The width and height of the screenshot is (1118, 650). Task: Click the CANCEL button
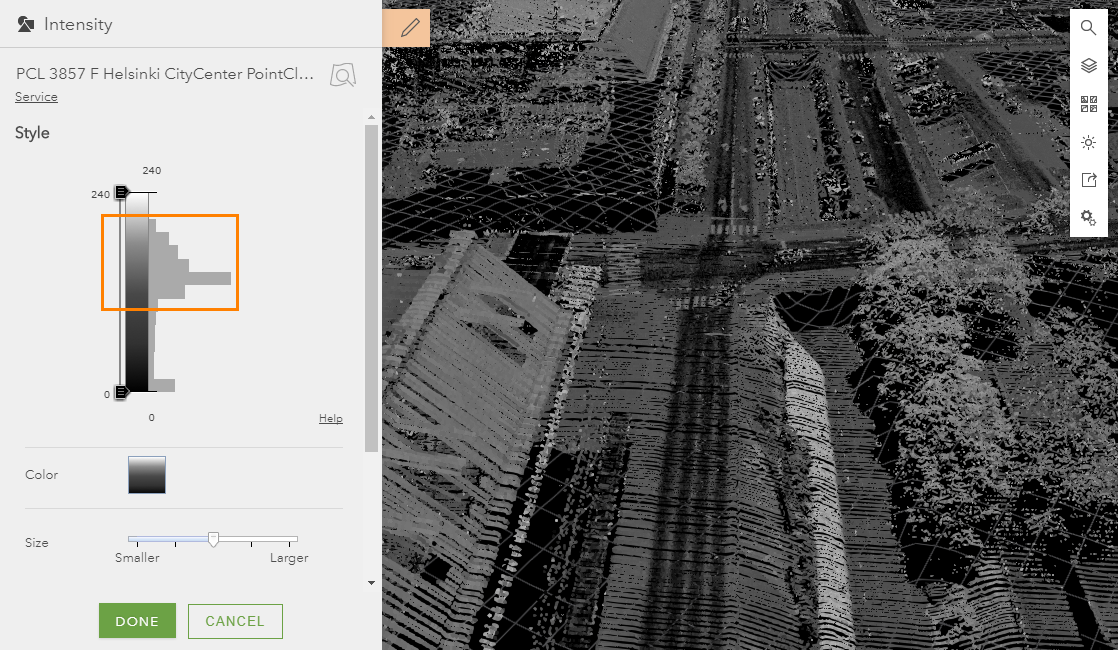pos(235,621)
